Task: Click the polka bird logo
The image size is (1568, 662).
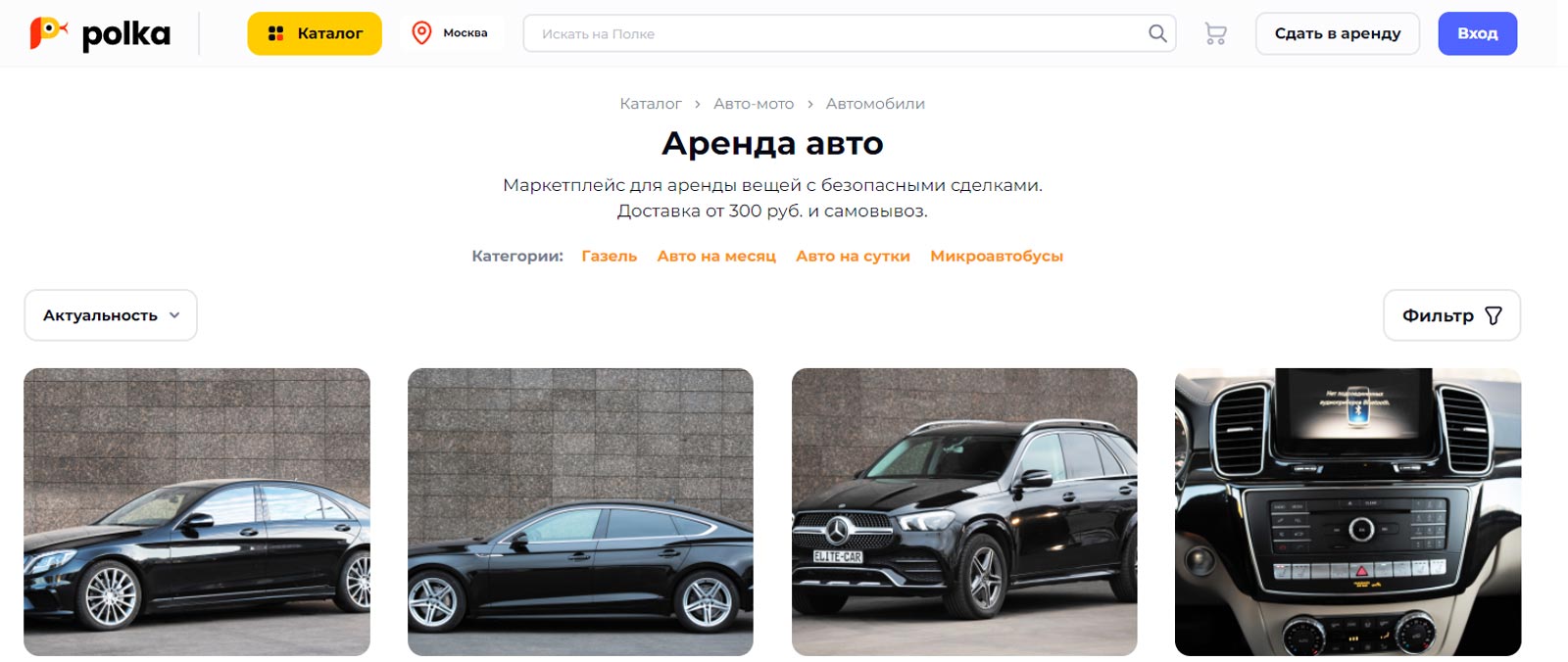Action: 48,33
